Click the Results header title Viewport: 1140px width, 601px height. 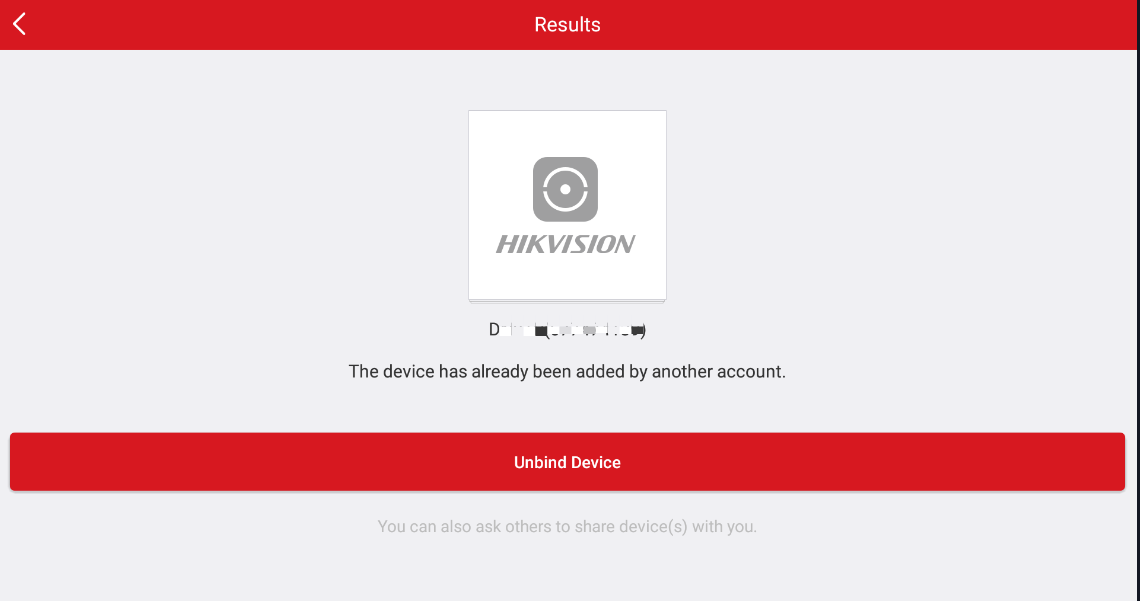567,25
